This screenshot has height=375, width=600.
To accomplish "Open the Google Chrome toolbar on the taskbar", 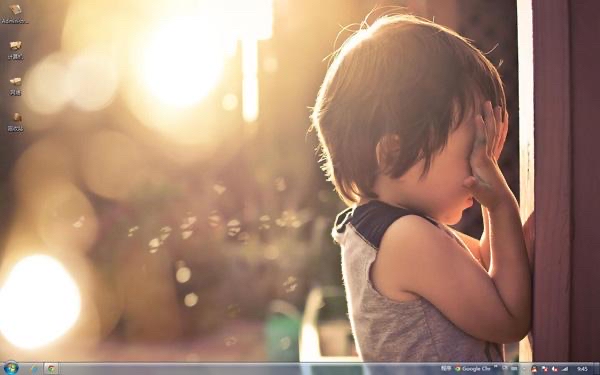I will (x=472, y=369).
